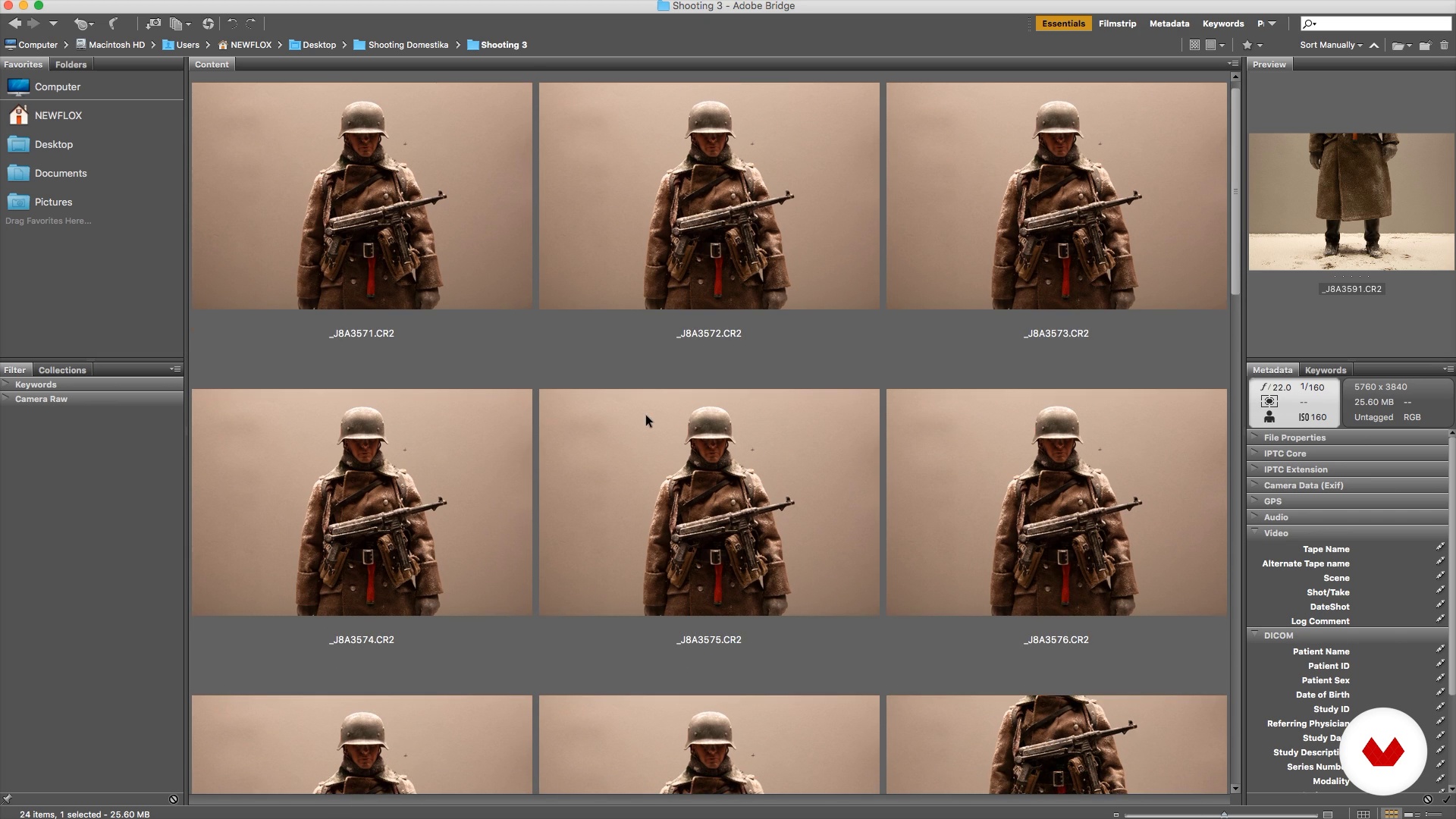Go forward with the right arrow
The height and width of the screenshot is (819, 1456).
(x=33, y=24)
